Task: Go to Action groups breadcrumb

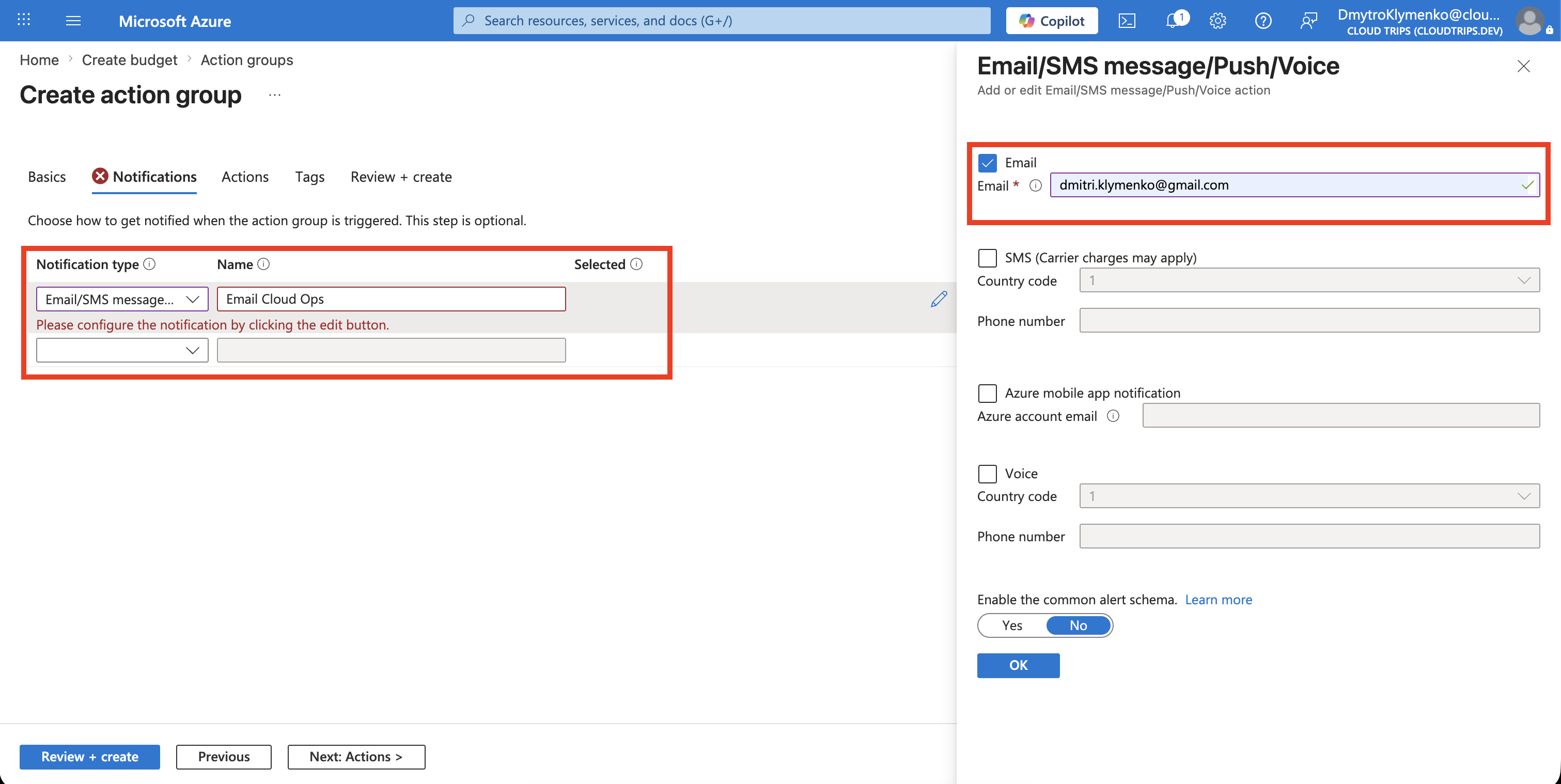Action: click(x=246, y=60)
